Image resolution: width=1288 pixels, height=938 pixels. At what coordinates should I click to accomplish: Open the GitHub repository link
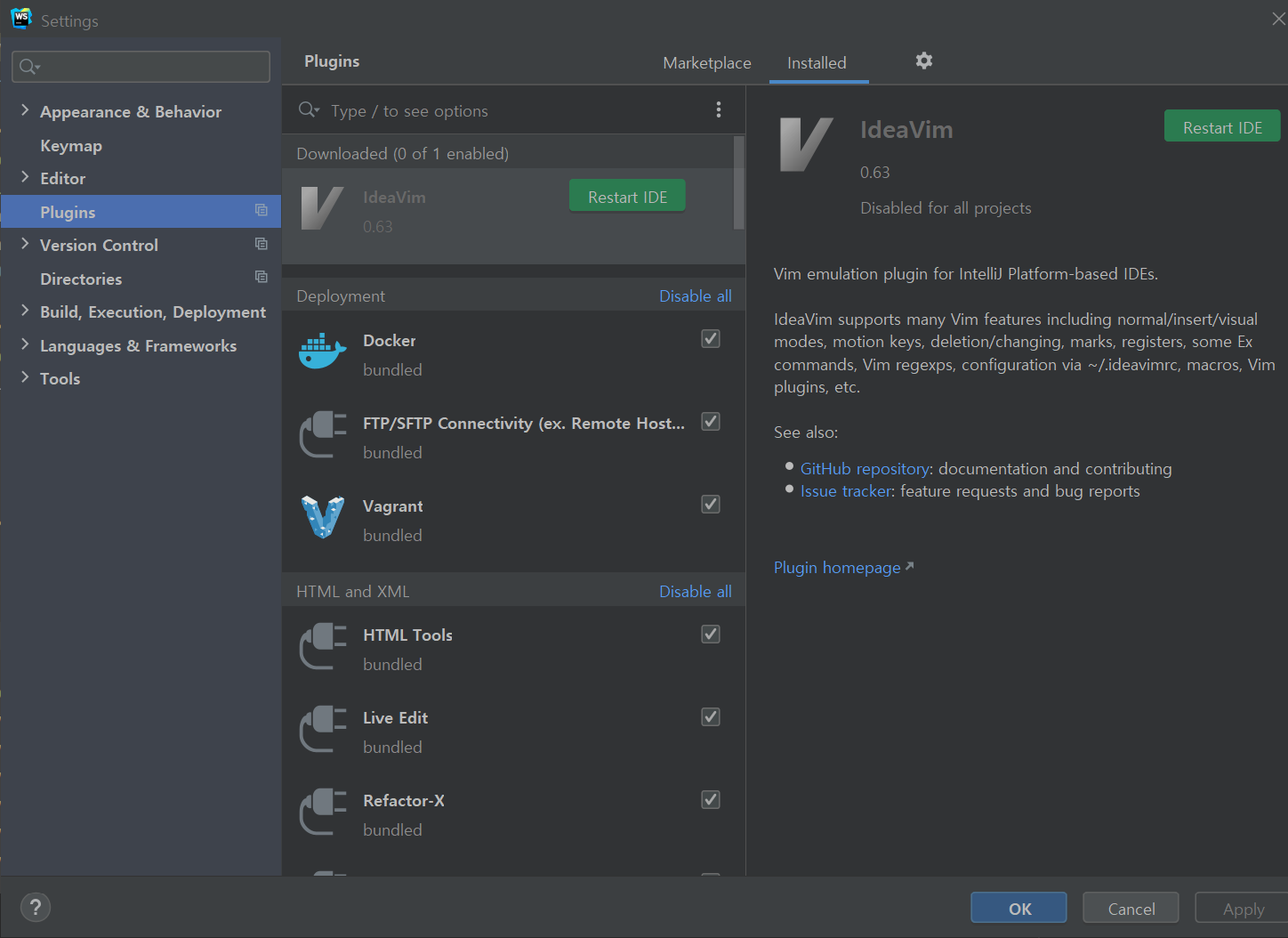tap(865, 468)
